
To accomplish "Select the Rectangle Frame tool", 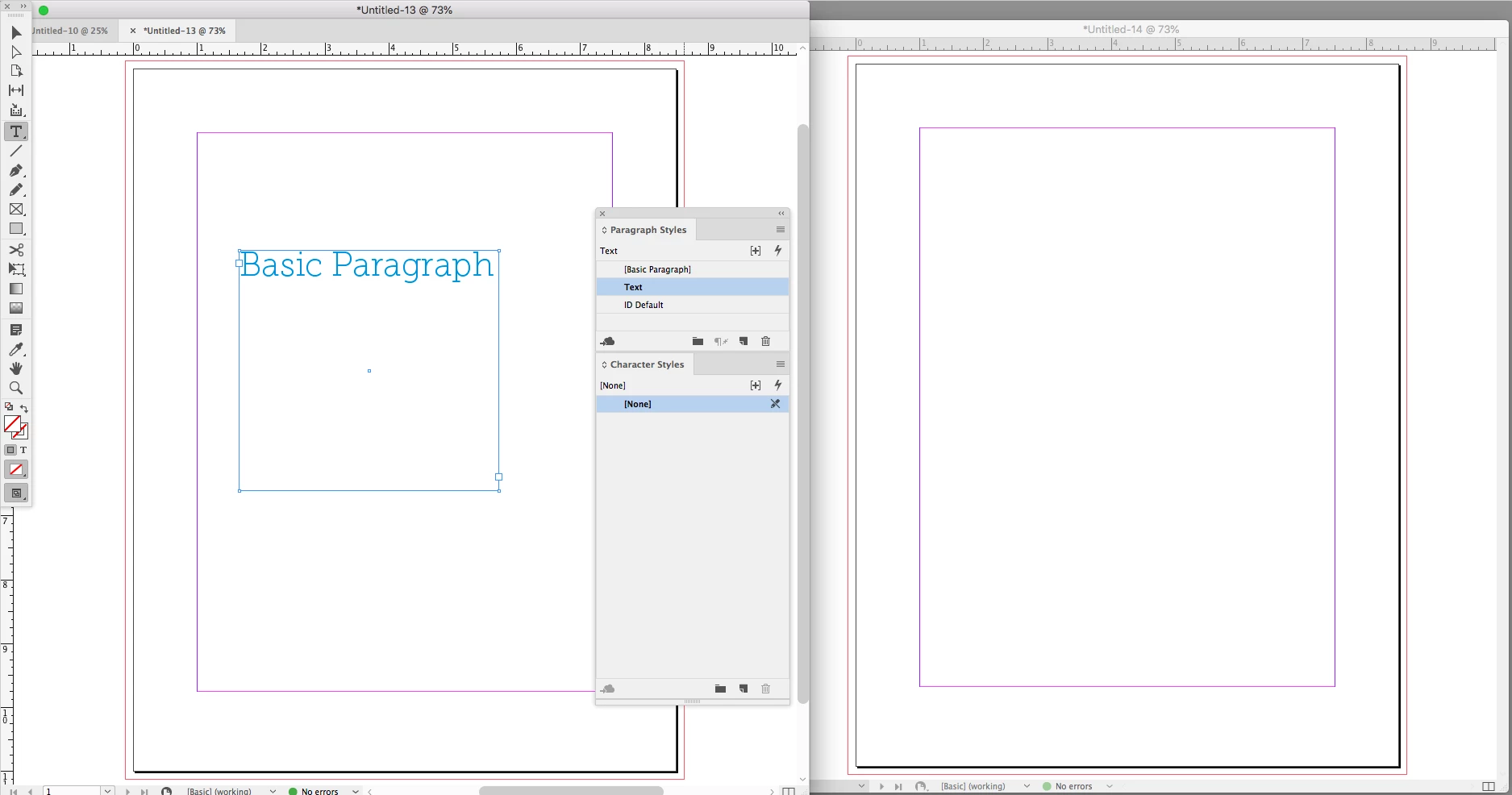I will (x=16, y=209).
